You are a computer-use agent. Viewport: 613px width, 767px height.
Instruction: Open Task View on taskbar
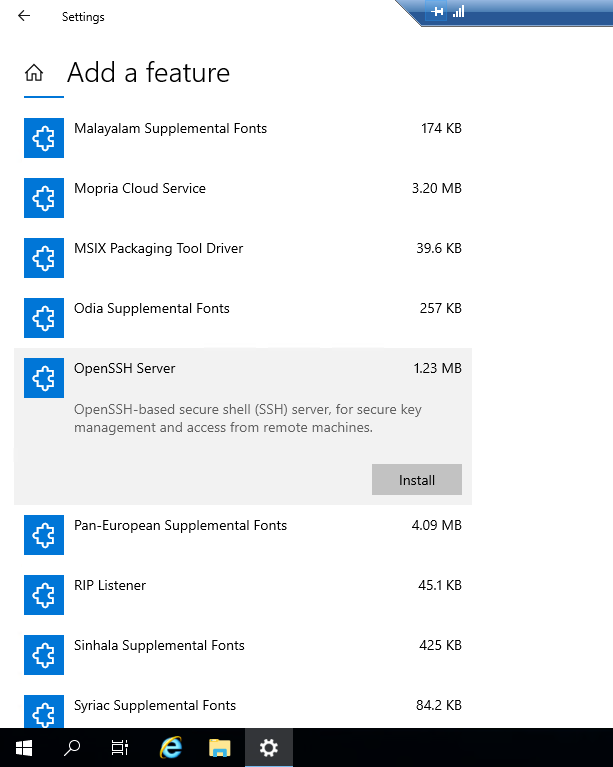120,747
